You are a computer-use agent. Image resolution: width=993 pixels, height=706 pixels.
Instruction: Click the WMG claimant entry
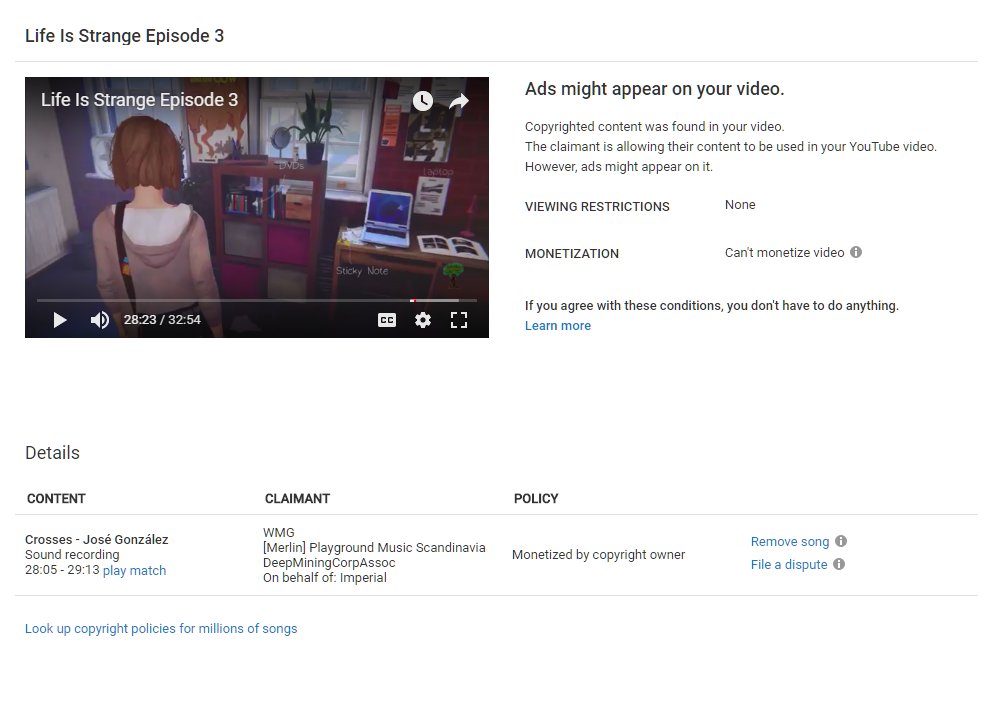tap(279, 533)
